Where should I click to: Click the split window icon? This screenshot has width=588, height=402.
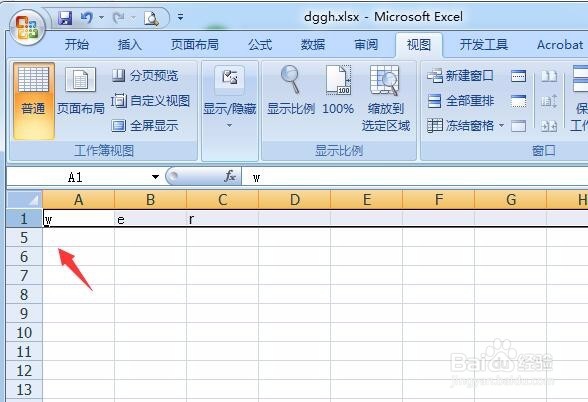pyautogui.click(x=519, y=76)
